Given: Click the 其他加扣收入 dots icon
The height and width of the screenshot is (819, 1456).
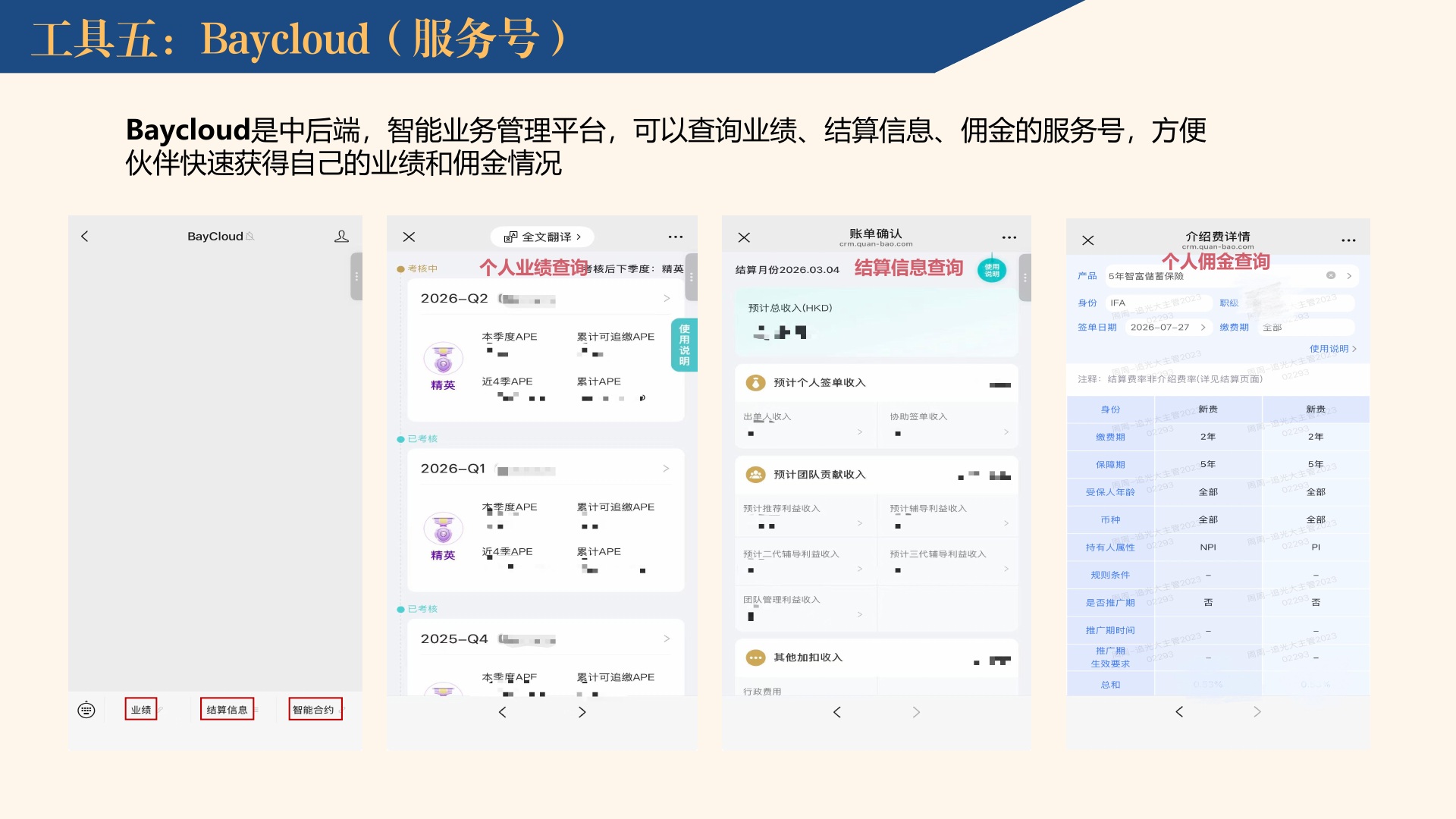Looking at the screenshot, I should (756, 657).
